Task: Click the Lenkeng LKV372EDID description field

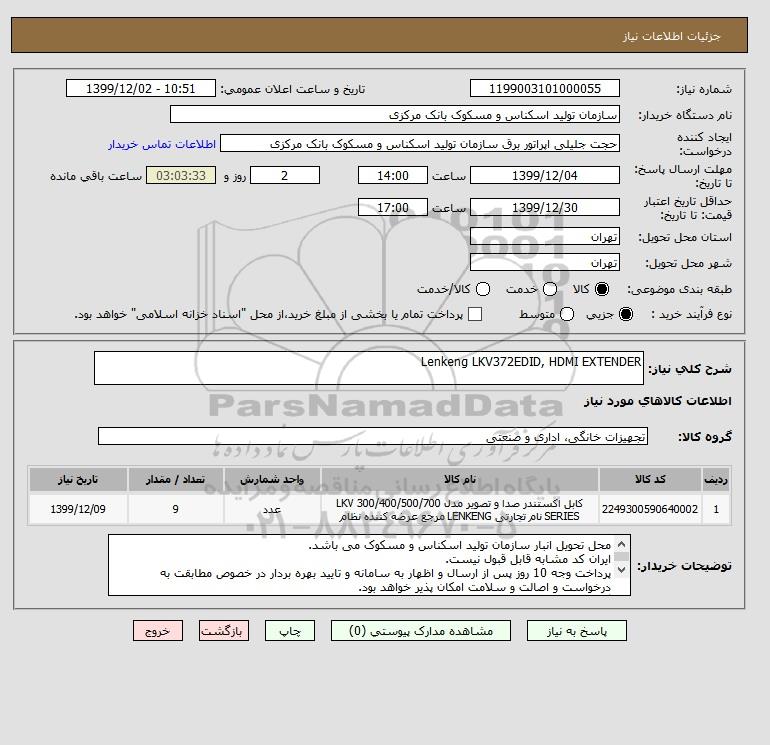Action: (x=369, y=368)
